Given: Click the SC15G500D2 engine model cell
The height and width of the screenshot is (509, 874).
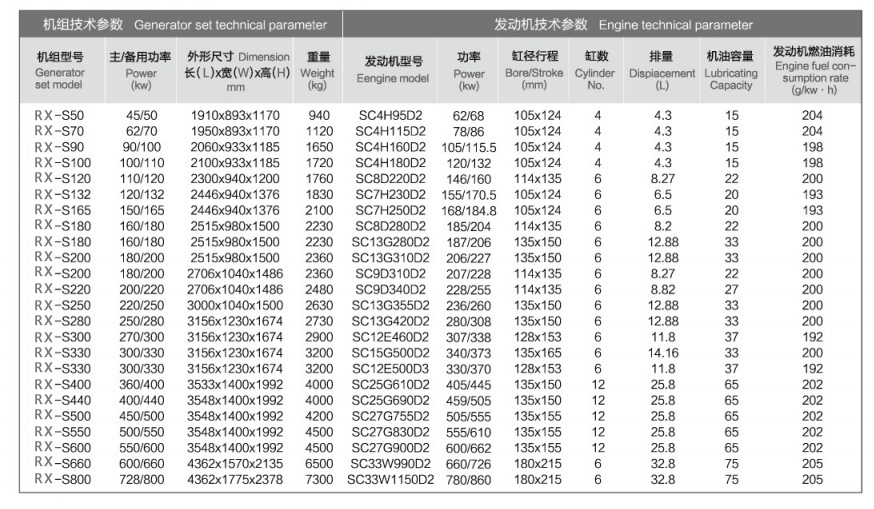Looking at the screenshot, I should [390, 353].
